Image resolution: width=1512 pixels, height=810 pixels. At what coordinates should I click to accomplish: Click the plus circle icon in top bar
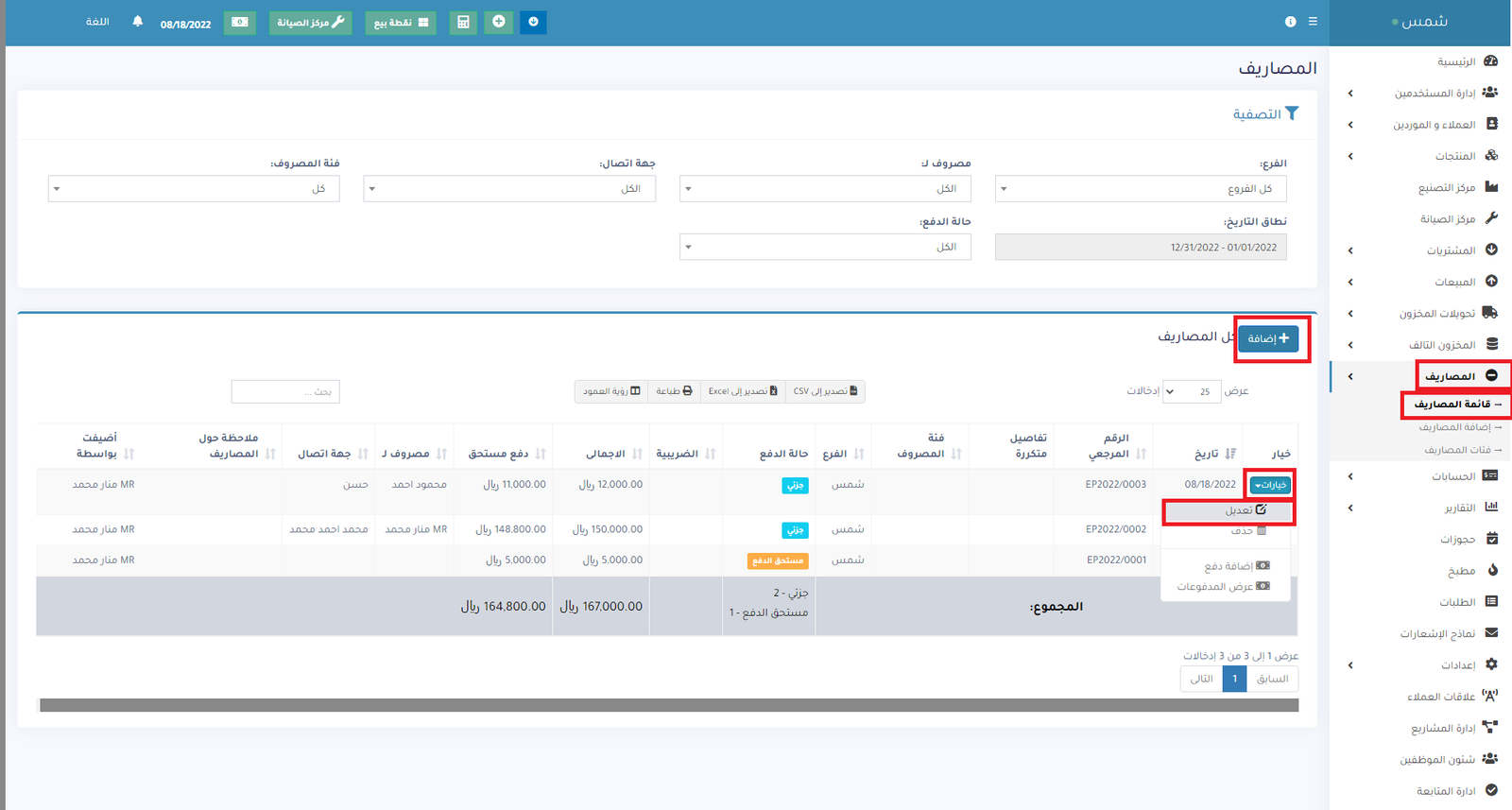point(499,22)
